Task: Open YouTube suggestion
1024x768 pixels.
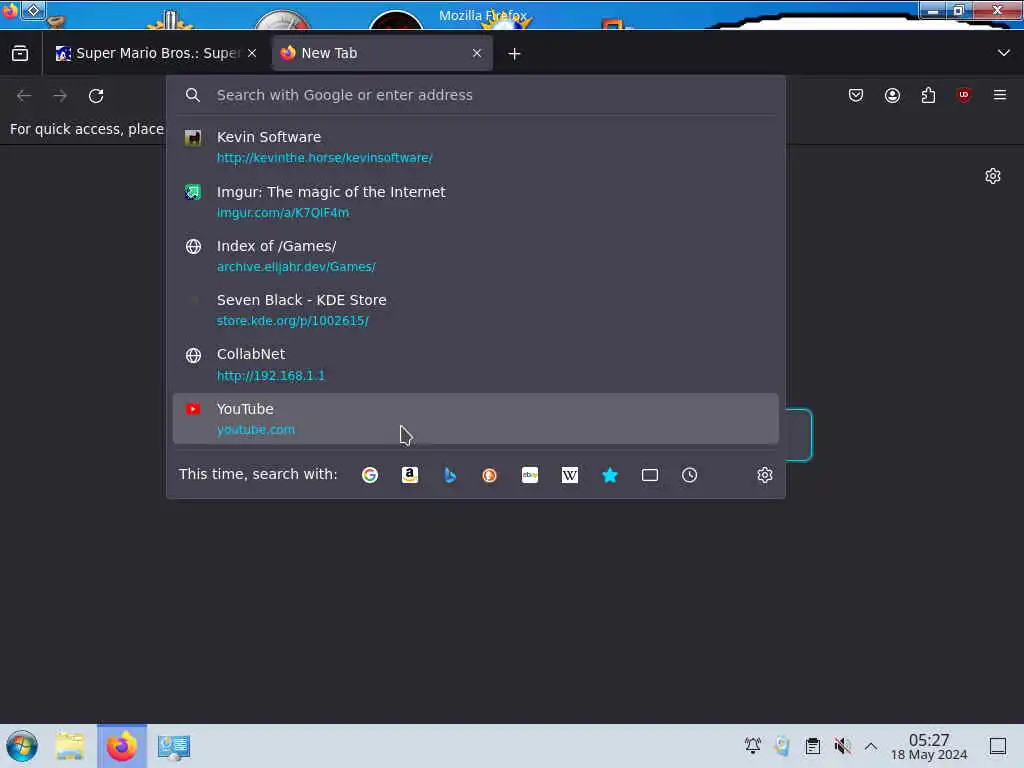Action: tap(475, 419)
